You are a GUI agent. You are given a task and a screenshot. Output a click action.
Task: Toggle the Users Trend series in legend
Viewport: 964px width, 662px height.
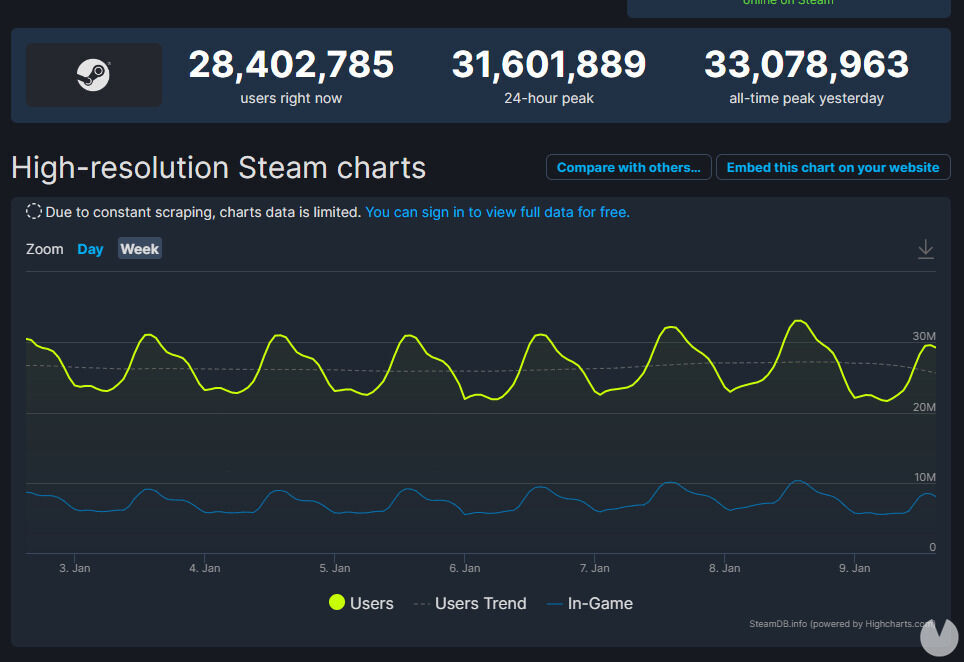tap(471, 603)
